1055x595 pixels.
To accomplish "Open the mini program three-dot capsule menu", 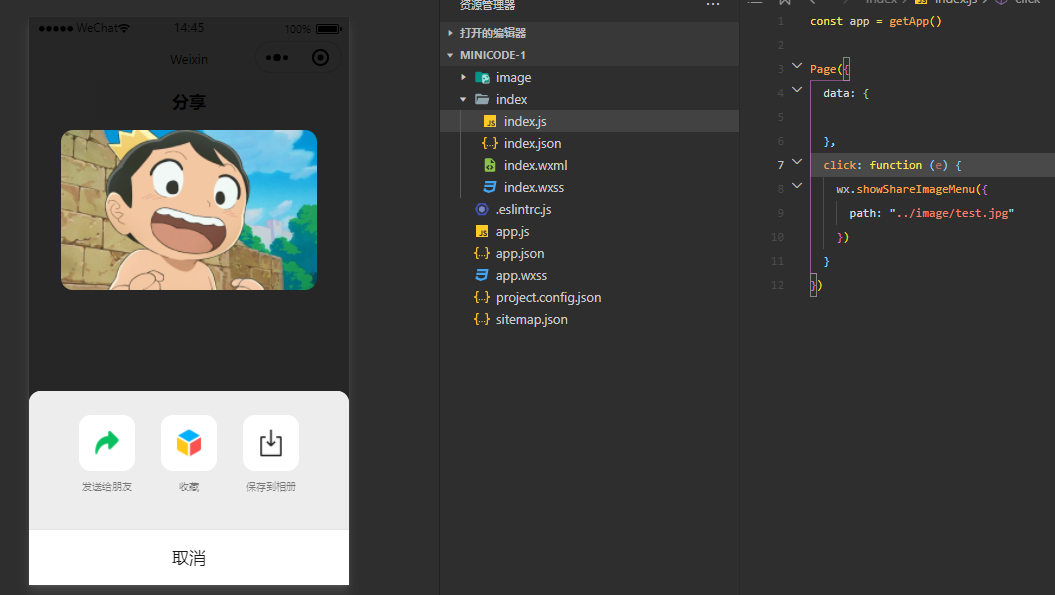I will tap(277, 58).
